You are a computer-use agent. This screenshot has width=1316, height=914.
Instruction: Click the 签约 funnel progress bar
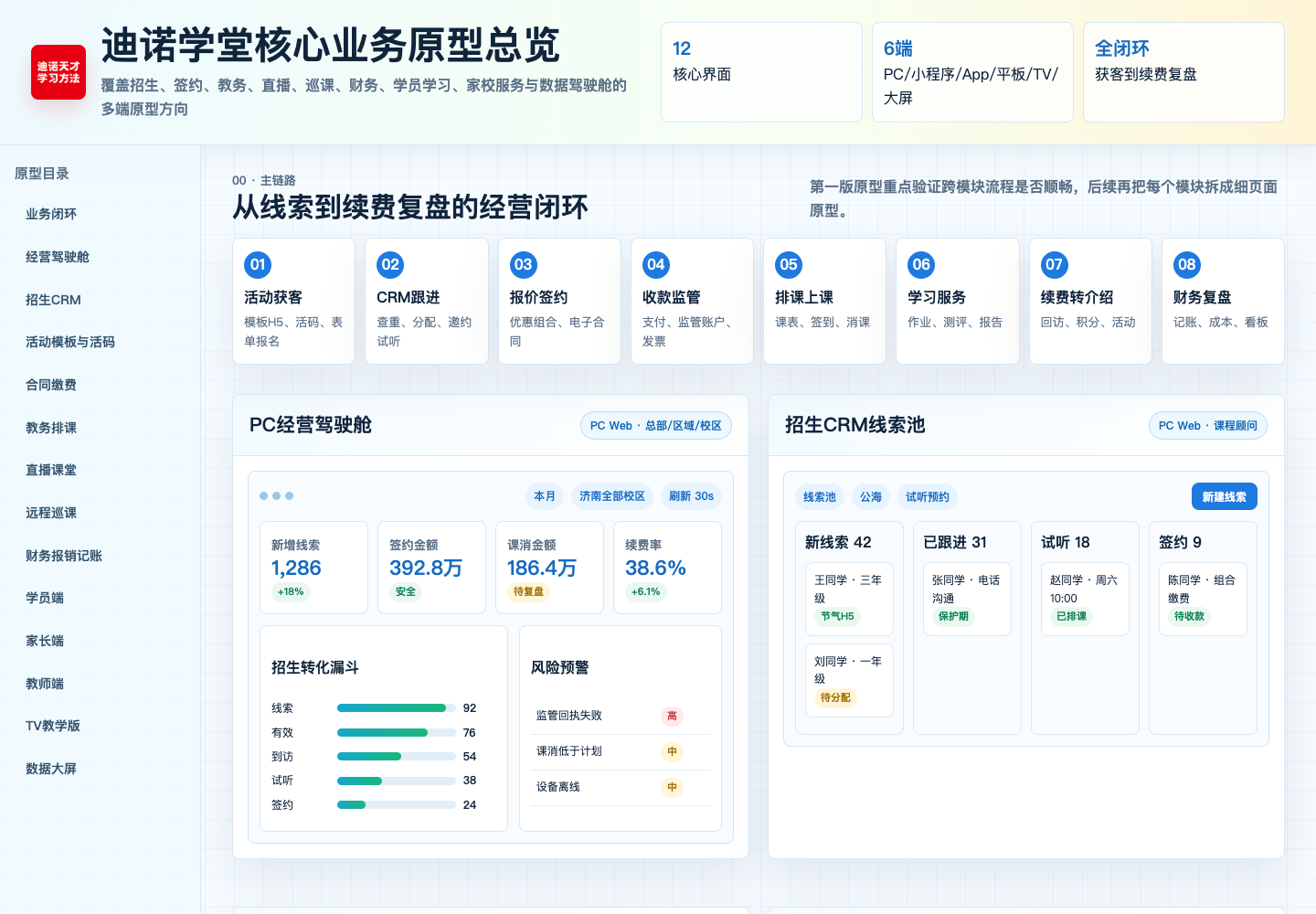(397, 805)
